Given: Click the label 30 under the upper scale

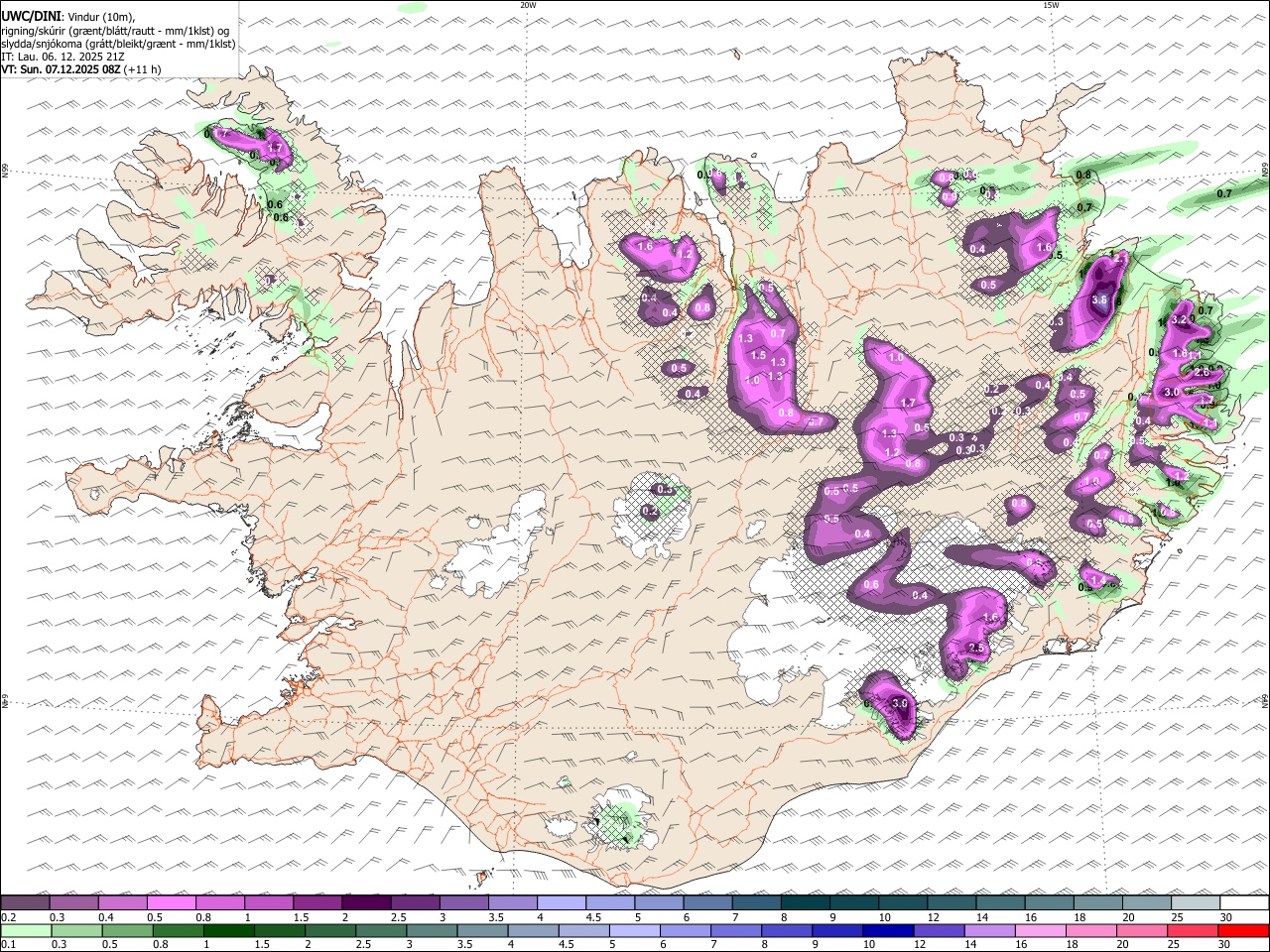Looking at the screenshot, I should click(1227, 917).
